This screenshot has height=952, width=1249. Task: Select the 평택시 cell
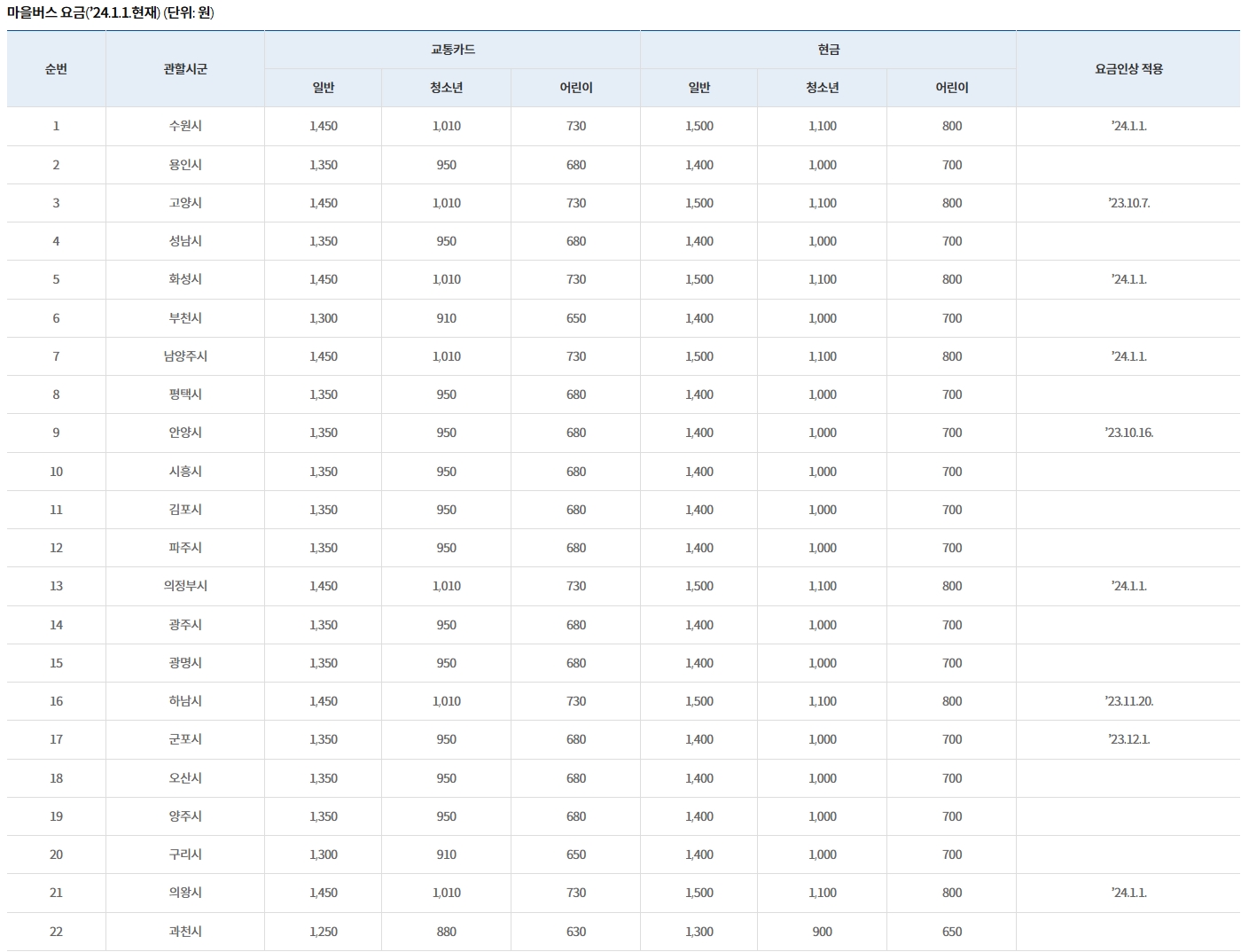click(x=185, y=394)
